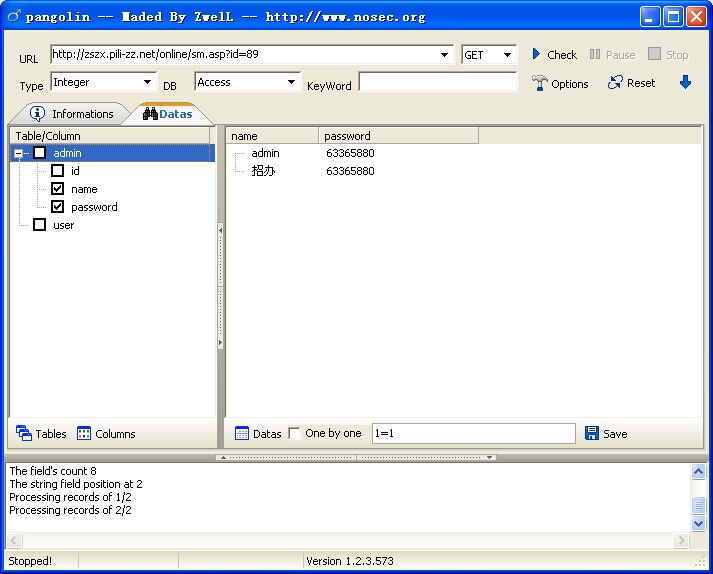Click the Check button label
The image size is (713, 574).
pyautogui.click(x=562, y=55)
